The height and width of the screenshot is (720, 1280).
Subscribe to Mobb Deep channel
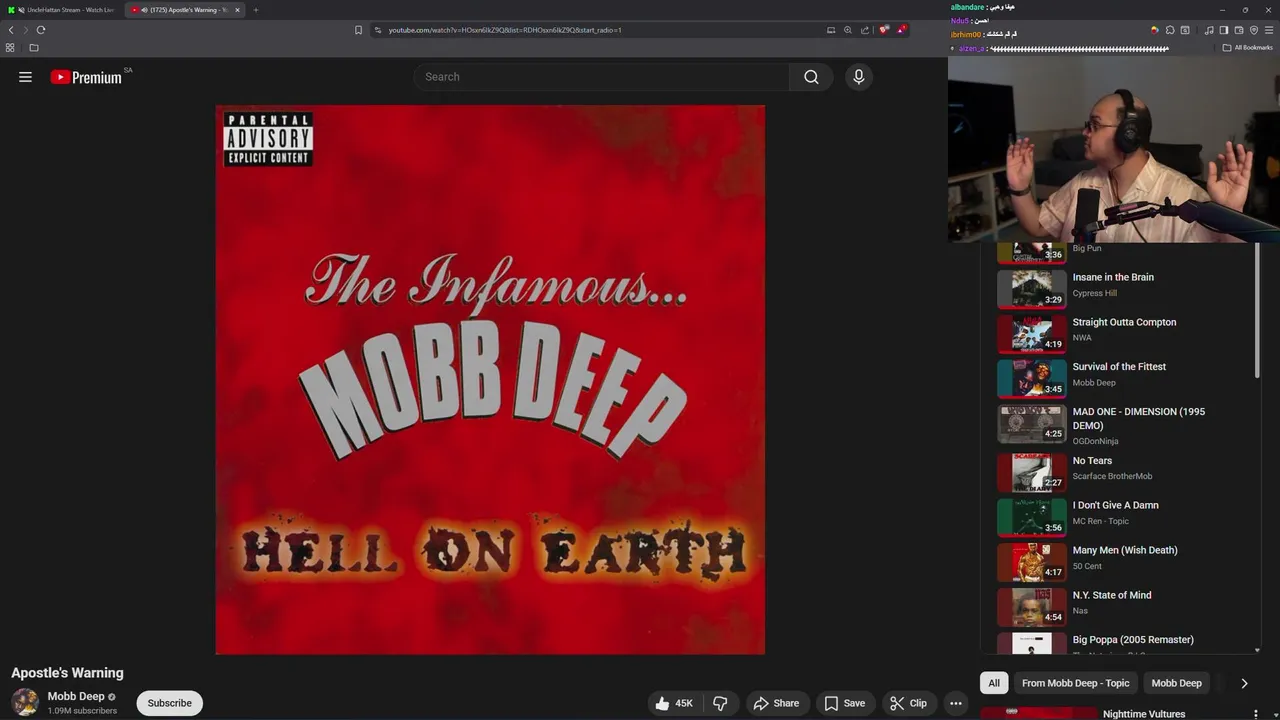point(169,703)
